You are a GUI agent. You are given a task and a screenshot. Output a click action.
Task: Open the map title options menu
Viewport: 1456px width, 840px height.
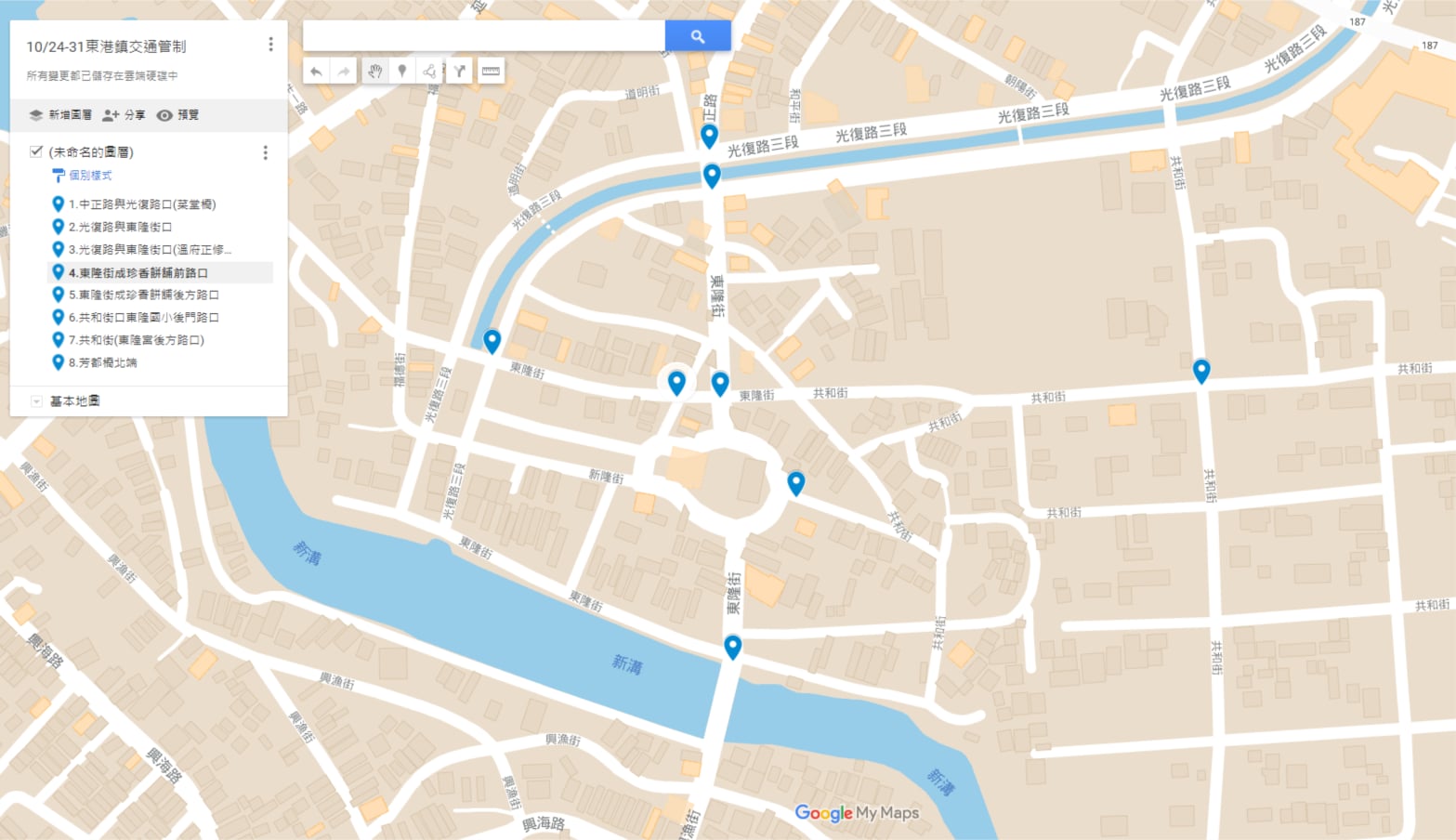pyautogui.click(x=270, y=45)
